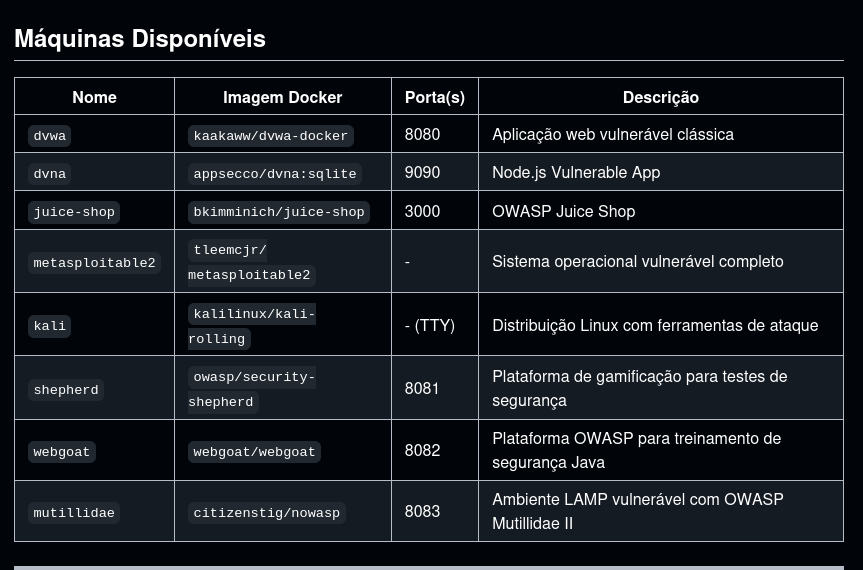Screen dimensions: 863x570
Task: Select the 'webgoat/webgoat' image name
Action: [x=254, y=452]
